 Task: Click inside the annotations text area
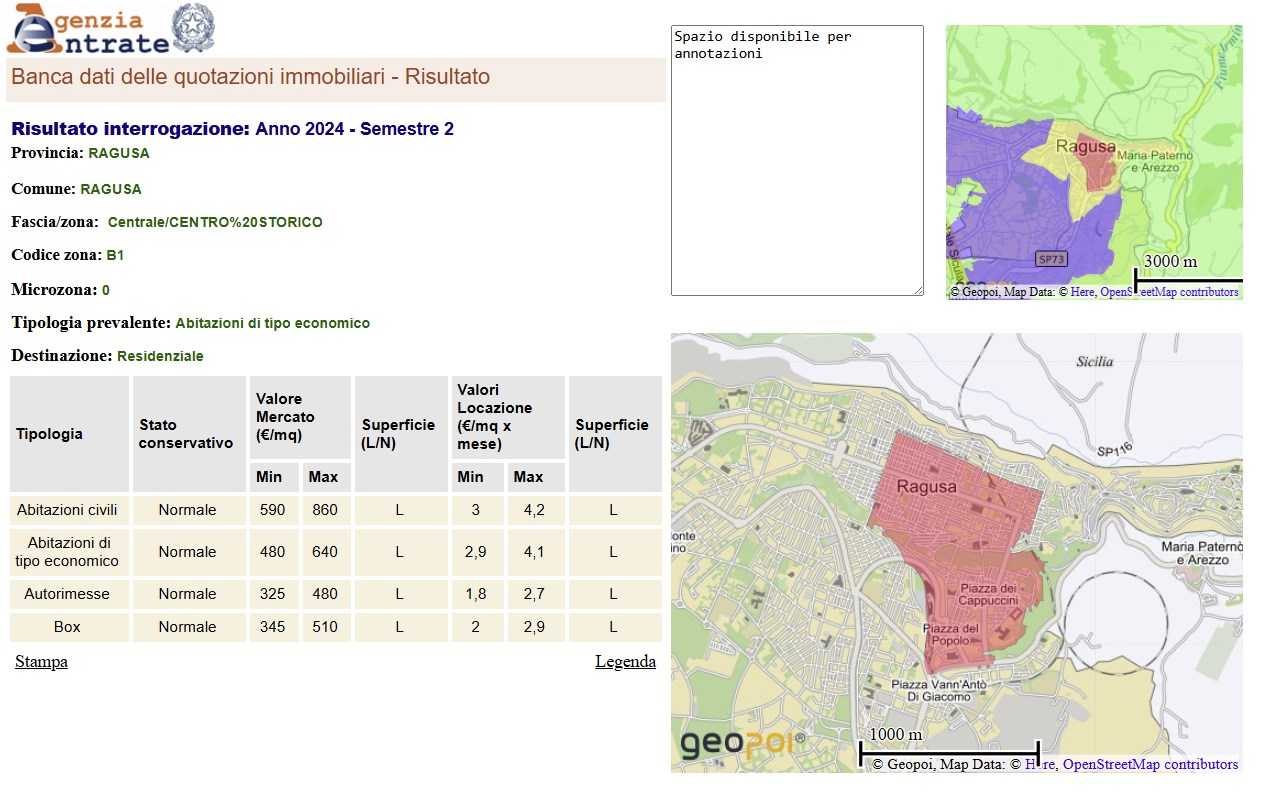(x=796, y=160)
